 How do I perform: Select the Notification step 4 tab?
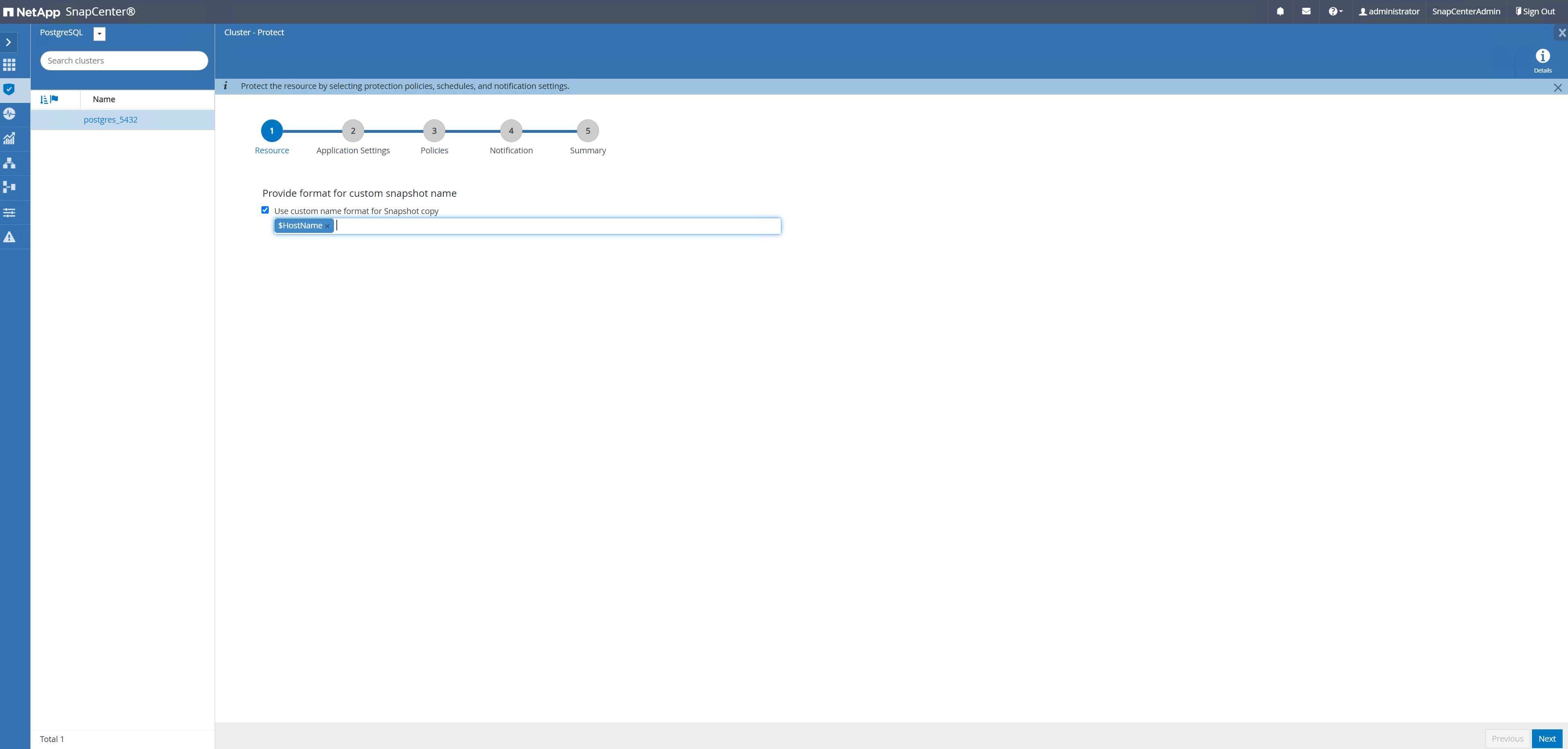click(x=511, y=131)
